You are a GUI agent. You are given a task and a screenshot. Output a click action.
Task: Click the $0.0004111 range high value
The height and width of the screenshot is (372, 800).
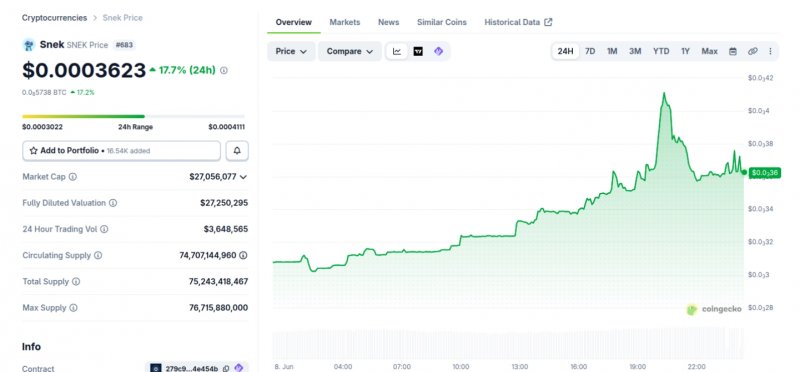point(227,127)
